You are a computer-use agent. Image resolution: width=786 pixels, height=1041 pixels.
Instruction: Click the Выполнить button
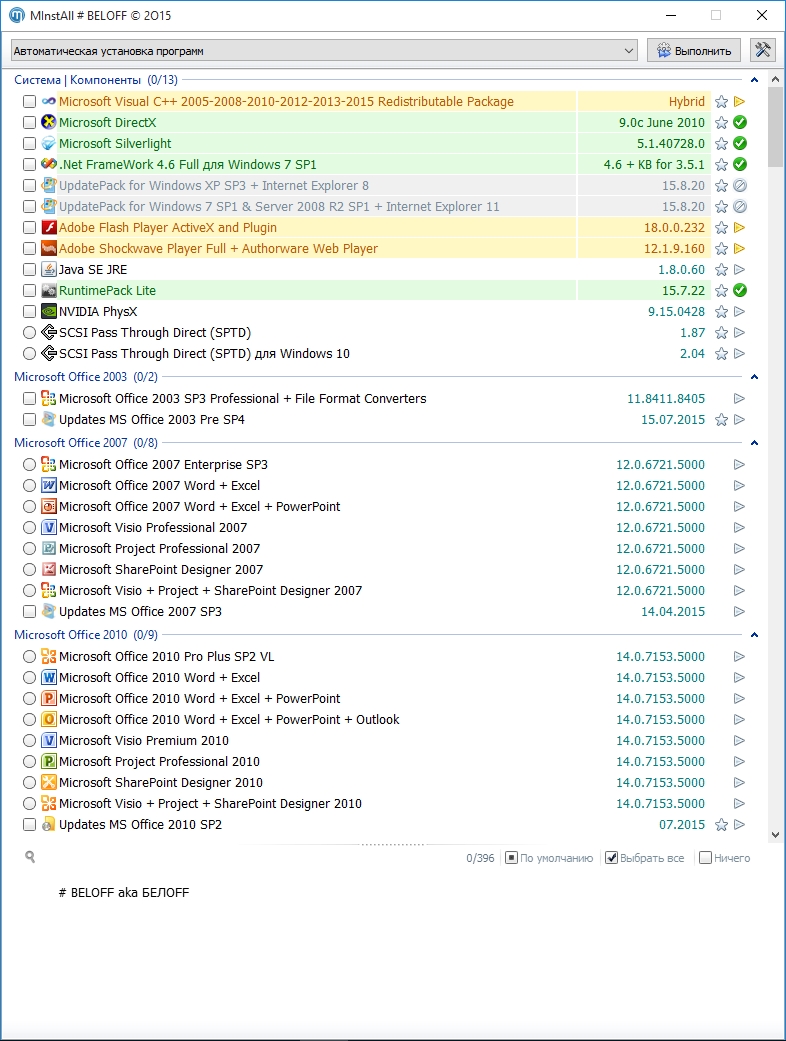pyautogui.click(x=694, y=50)
